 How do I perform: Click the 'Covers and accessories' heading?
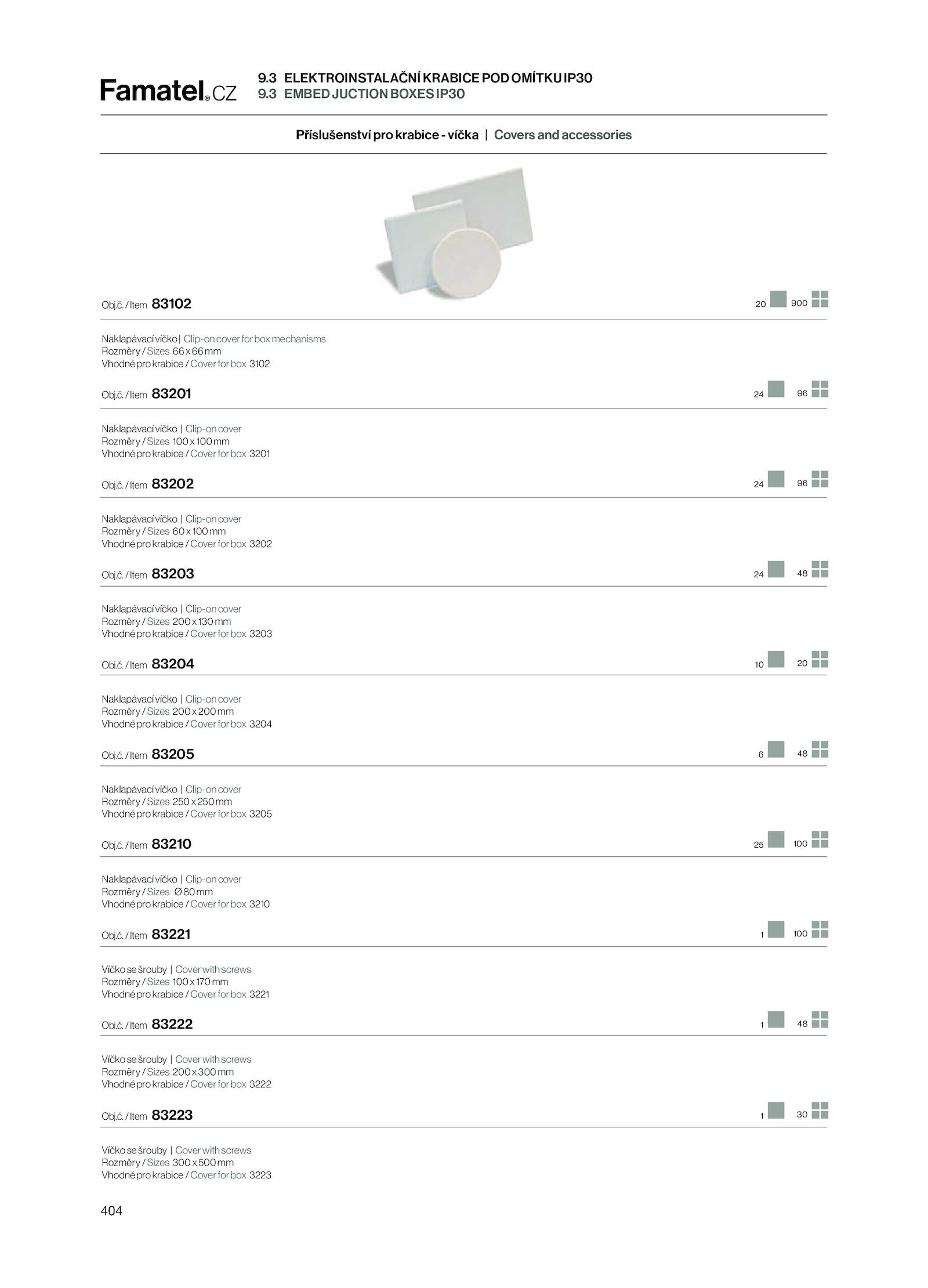(563, 135)
